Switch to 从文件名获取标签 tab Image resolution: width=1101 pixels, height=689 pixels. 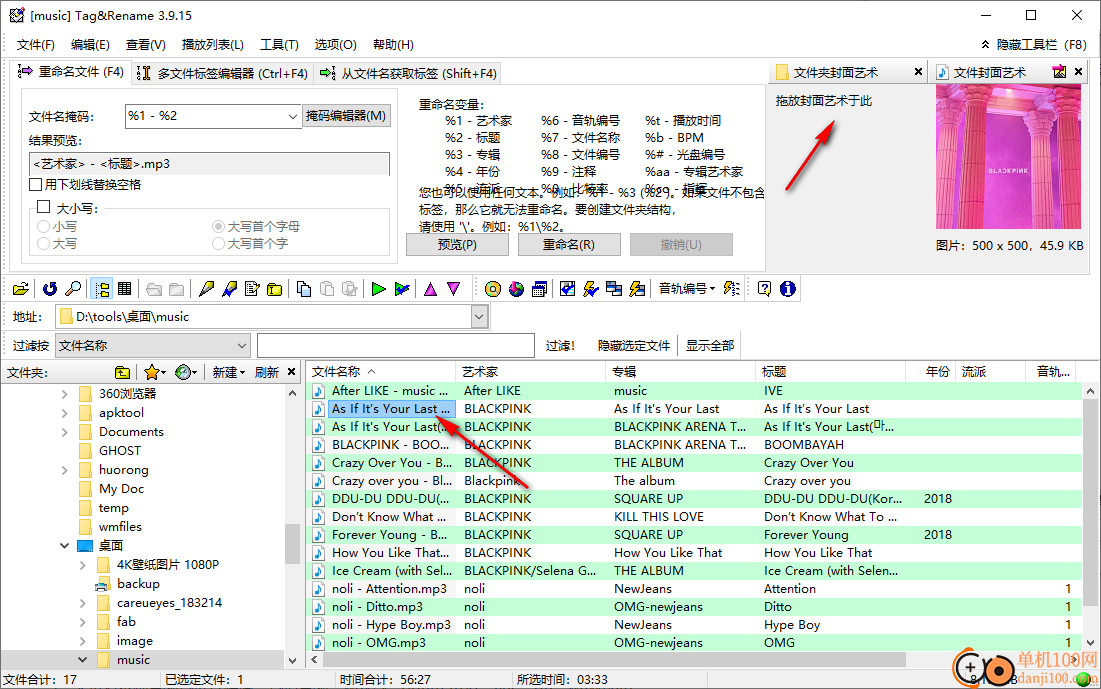(409, 73)
